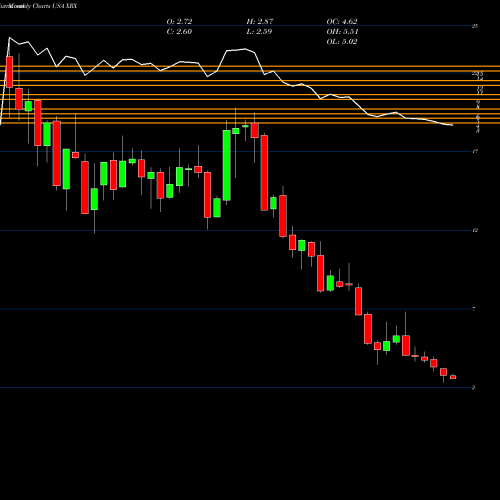Click the 7 price axis label
The height and width of the screenshot is (500, 500).
coord(474,309)
